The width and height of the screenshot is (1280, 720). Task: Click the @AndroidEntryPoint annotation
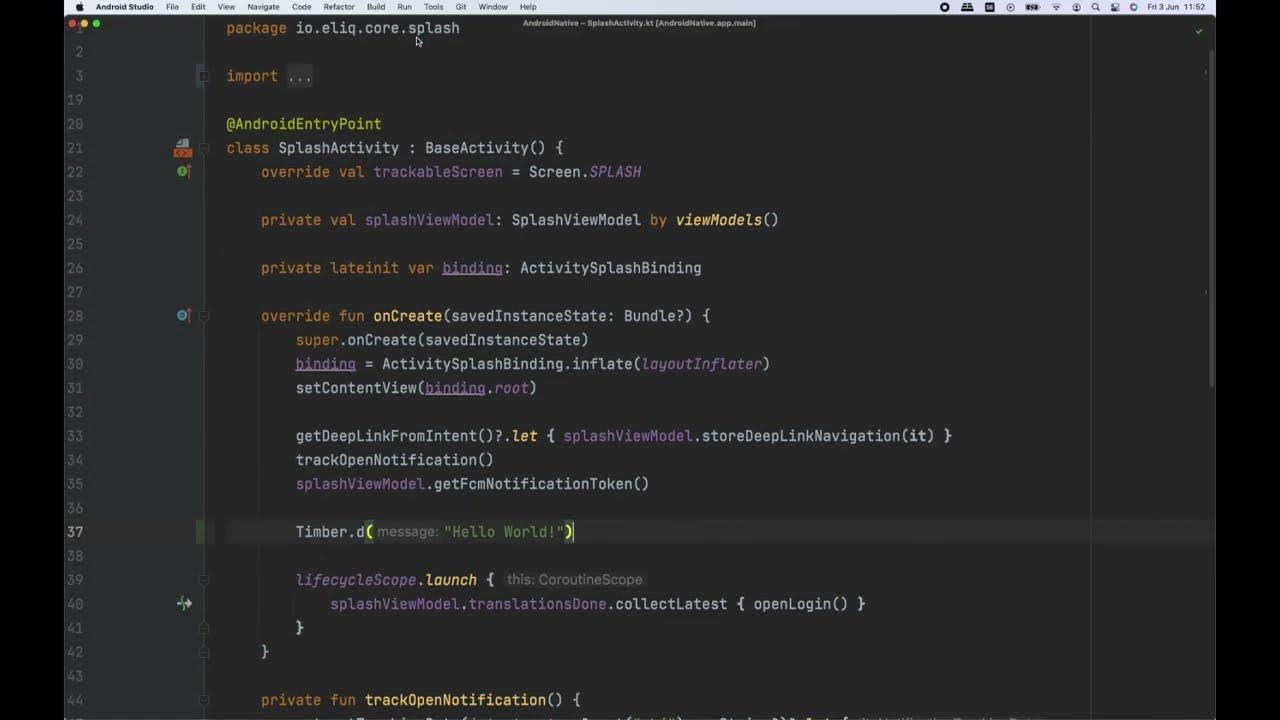click(x=304, y=124)
